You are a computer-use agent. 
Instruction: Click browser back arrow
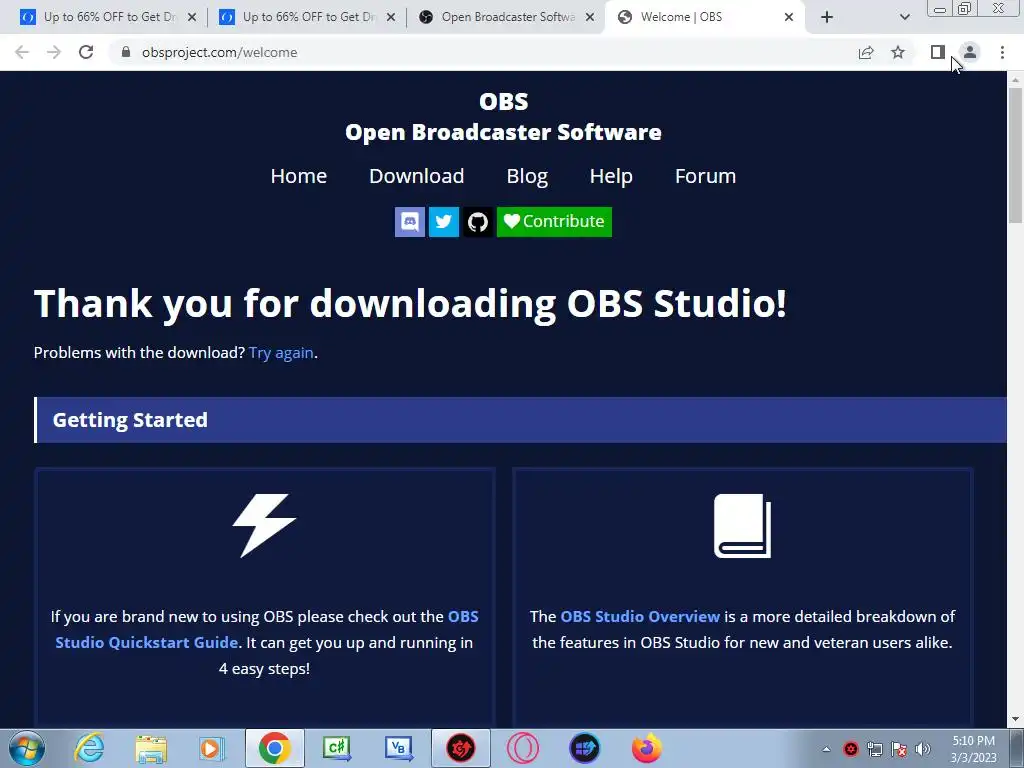coord(22,52)
